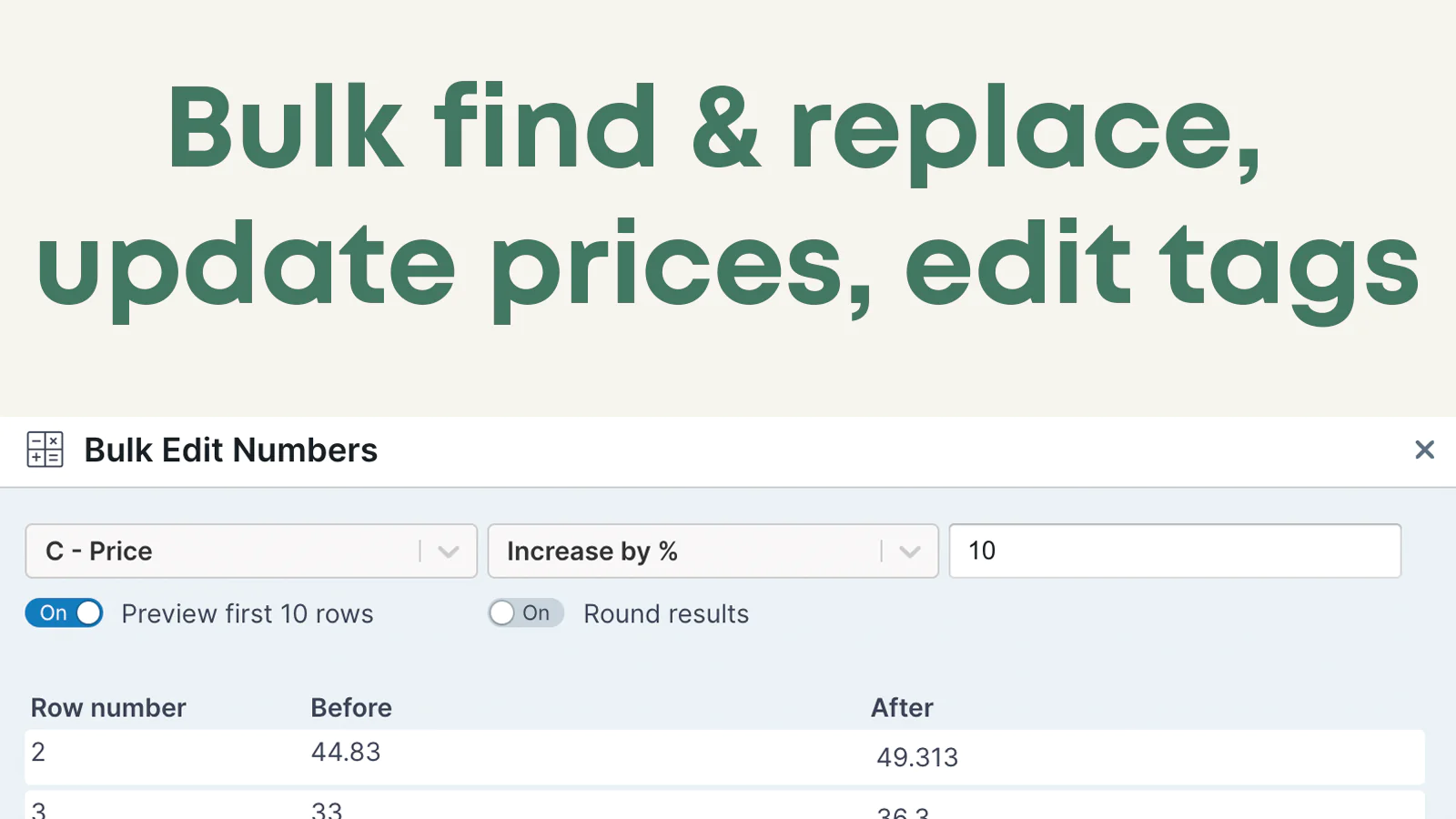Viewport: 1456px width, 819px height.
Task: Open the C - Price column dropdown
Action: click(251, 551)
